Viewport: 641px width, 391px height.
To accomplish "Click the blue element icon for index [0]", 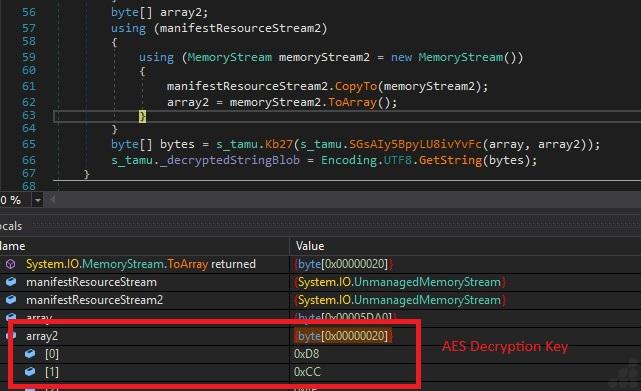I will [x=30, y=353].
